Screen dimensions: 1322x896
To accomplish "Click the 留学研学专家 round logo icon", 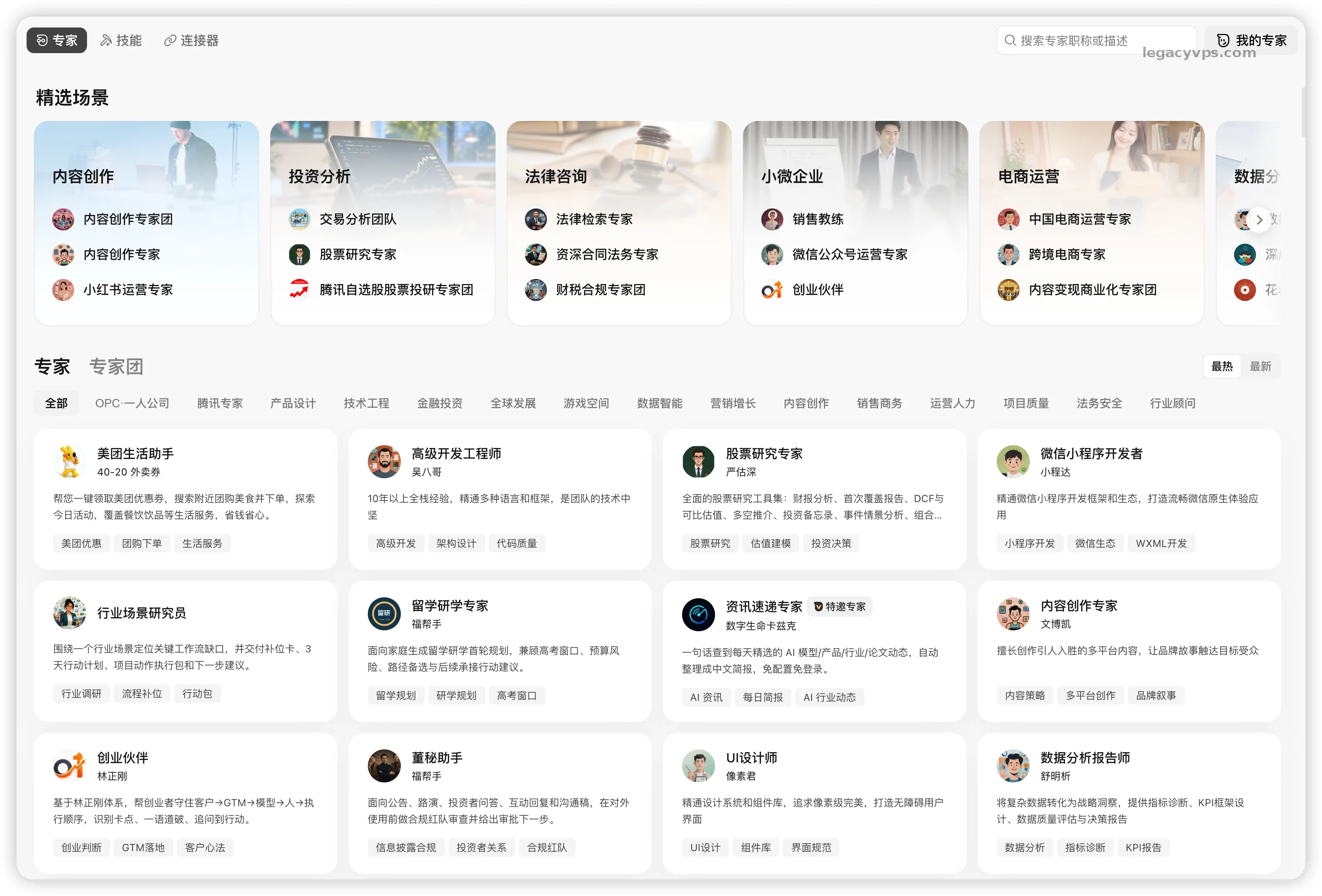I will tap(384, 613).
